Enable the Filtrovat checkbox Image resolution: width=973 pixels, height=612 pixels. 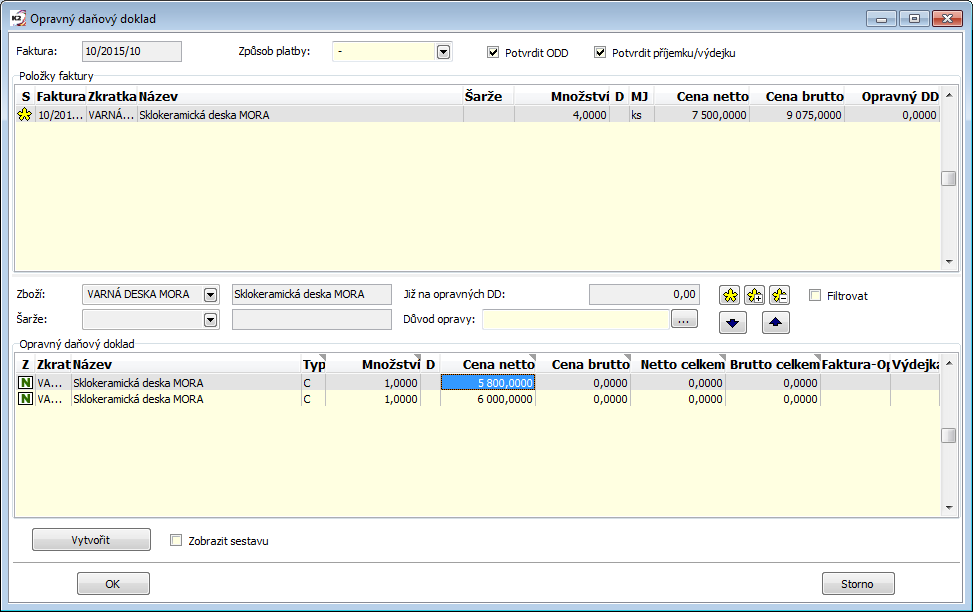(x=815, y=295)
